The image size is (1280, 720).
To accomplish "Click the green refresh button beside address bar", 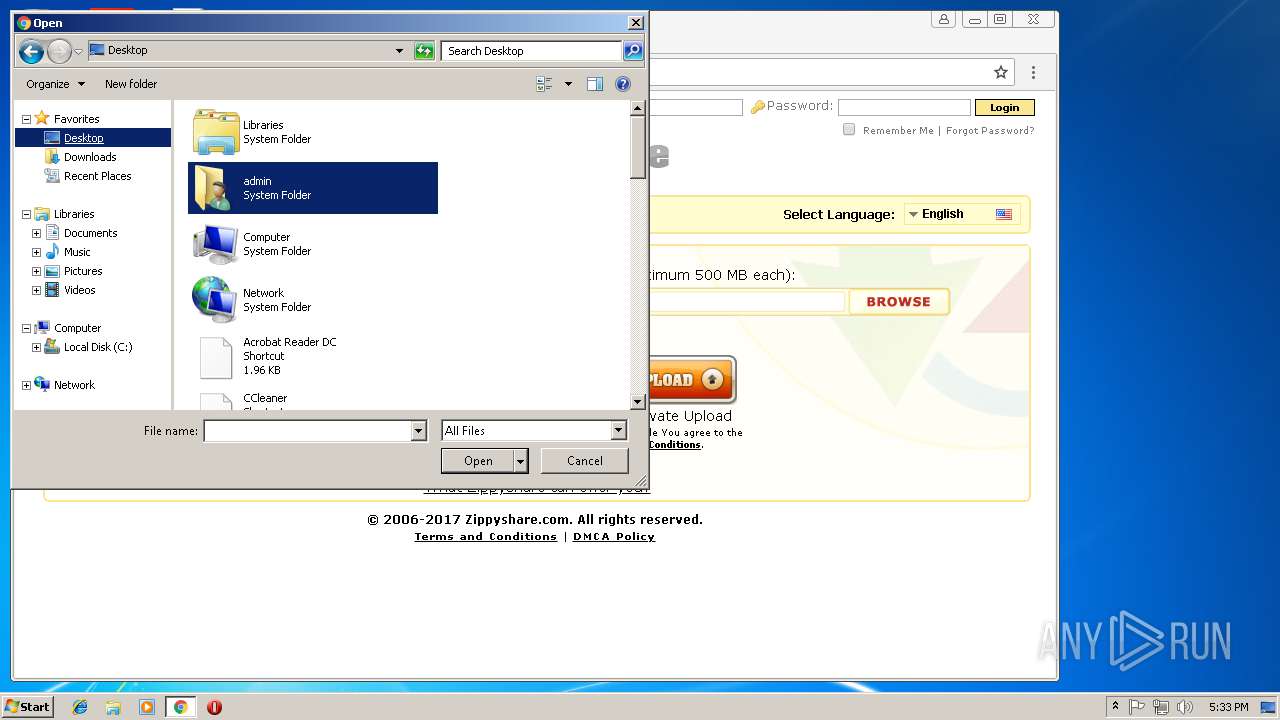I will point(424,51).
